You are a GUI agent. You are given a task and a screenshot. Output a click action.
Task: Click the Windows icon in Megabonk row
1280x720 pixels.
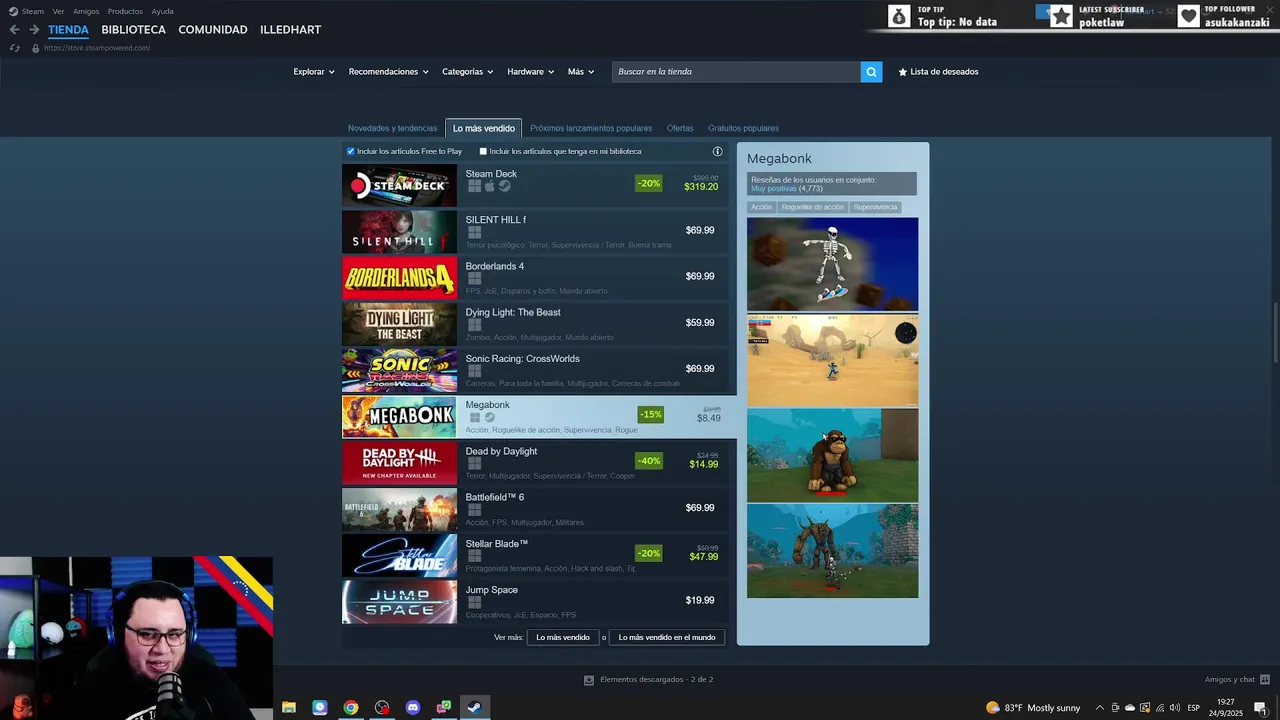click(475, 417)
